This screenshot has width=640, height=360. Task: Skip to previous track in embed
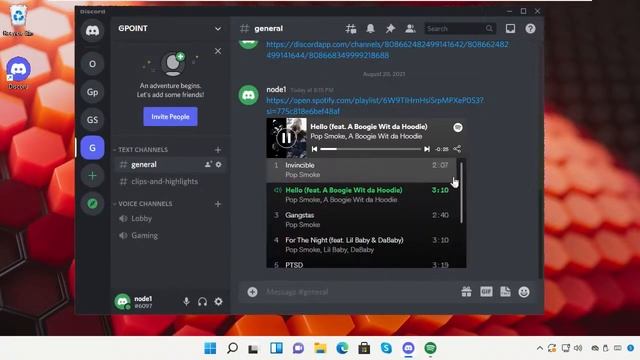coord(314,149)
